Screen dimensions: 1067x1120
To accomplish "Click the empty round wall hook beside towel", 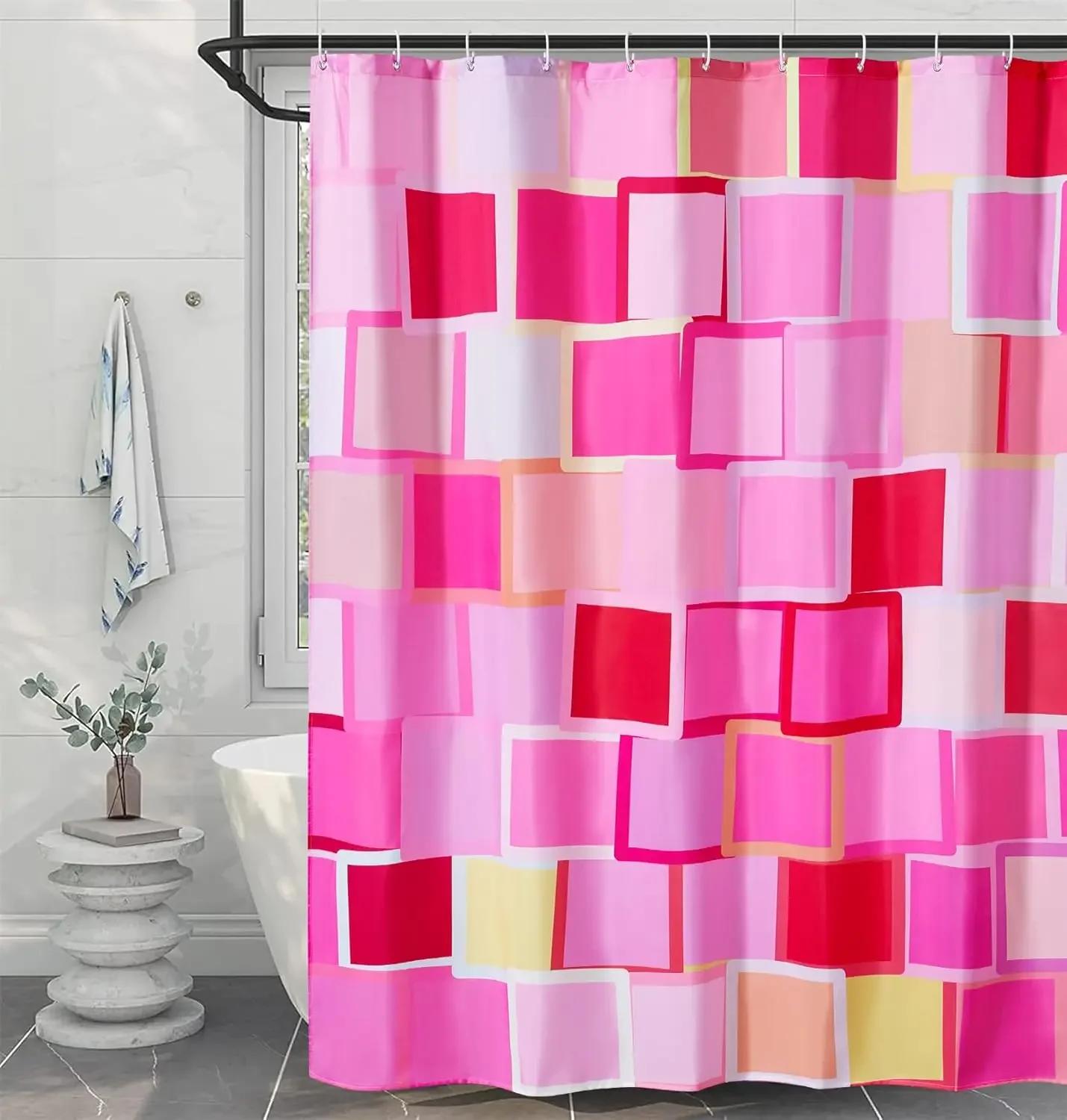I will 194,299.
